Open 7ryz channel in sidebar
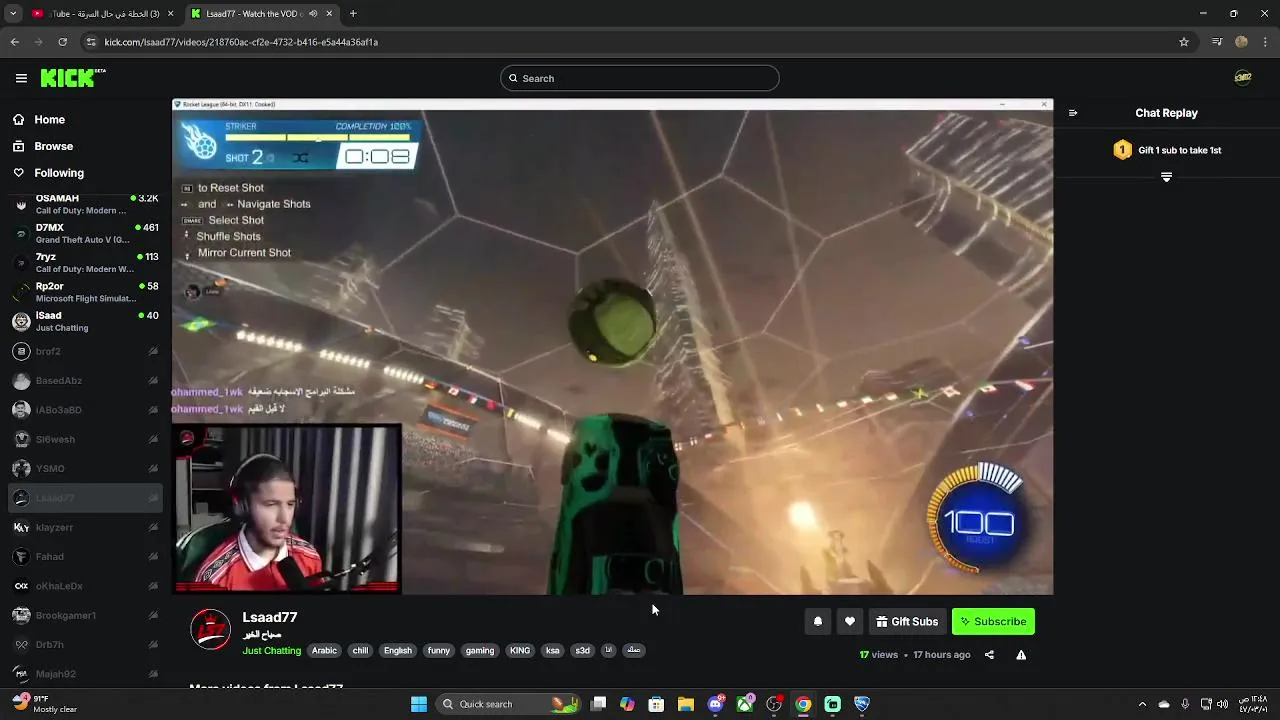The width and height of the screenshot is (1280, 720). click(x=85, y=262)
